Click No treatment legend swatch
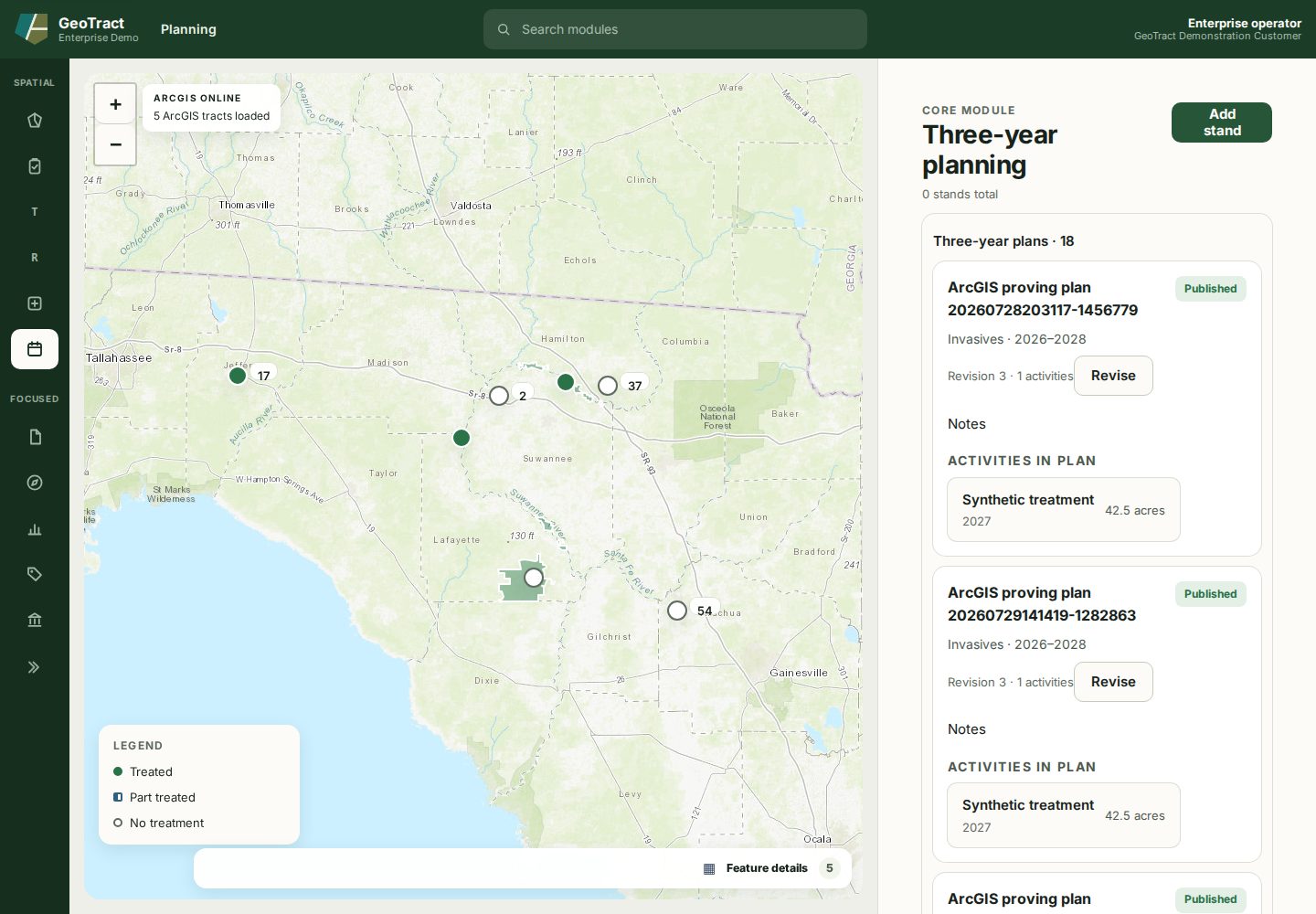 pyautogui.click(x=118, y=823)
